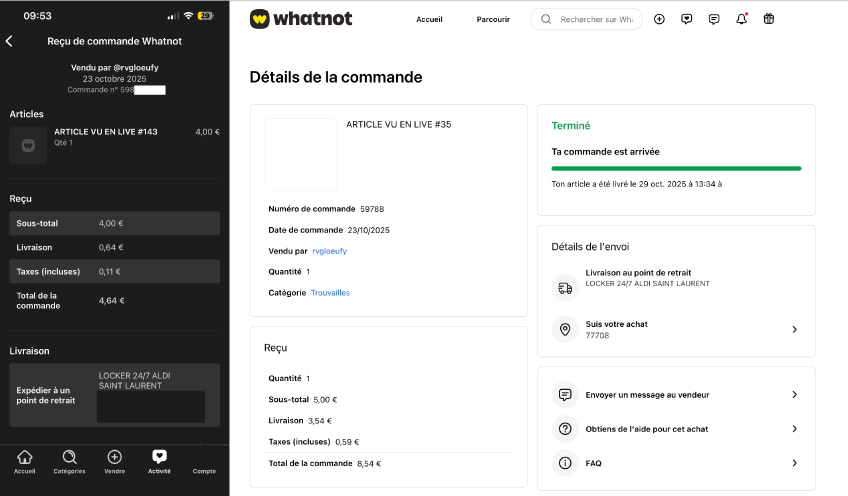Open the Parcourir menu item

[x=493, y=19]
